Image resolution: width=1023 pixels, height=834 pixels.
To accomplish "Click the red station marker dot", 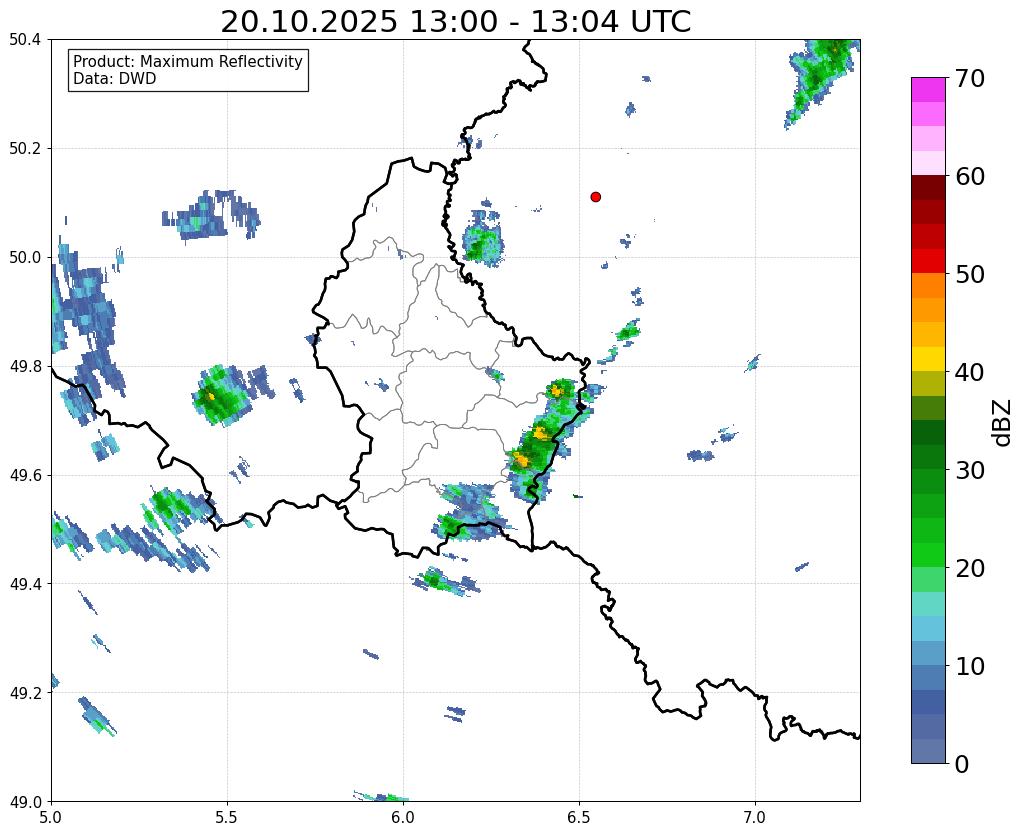I will coord(595,197).
